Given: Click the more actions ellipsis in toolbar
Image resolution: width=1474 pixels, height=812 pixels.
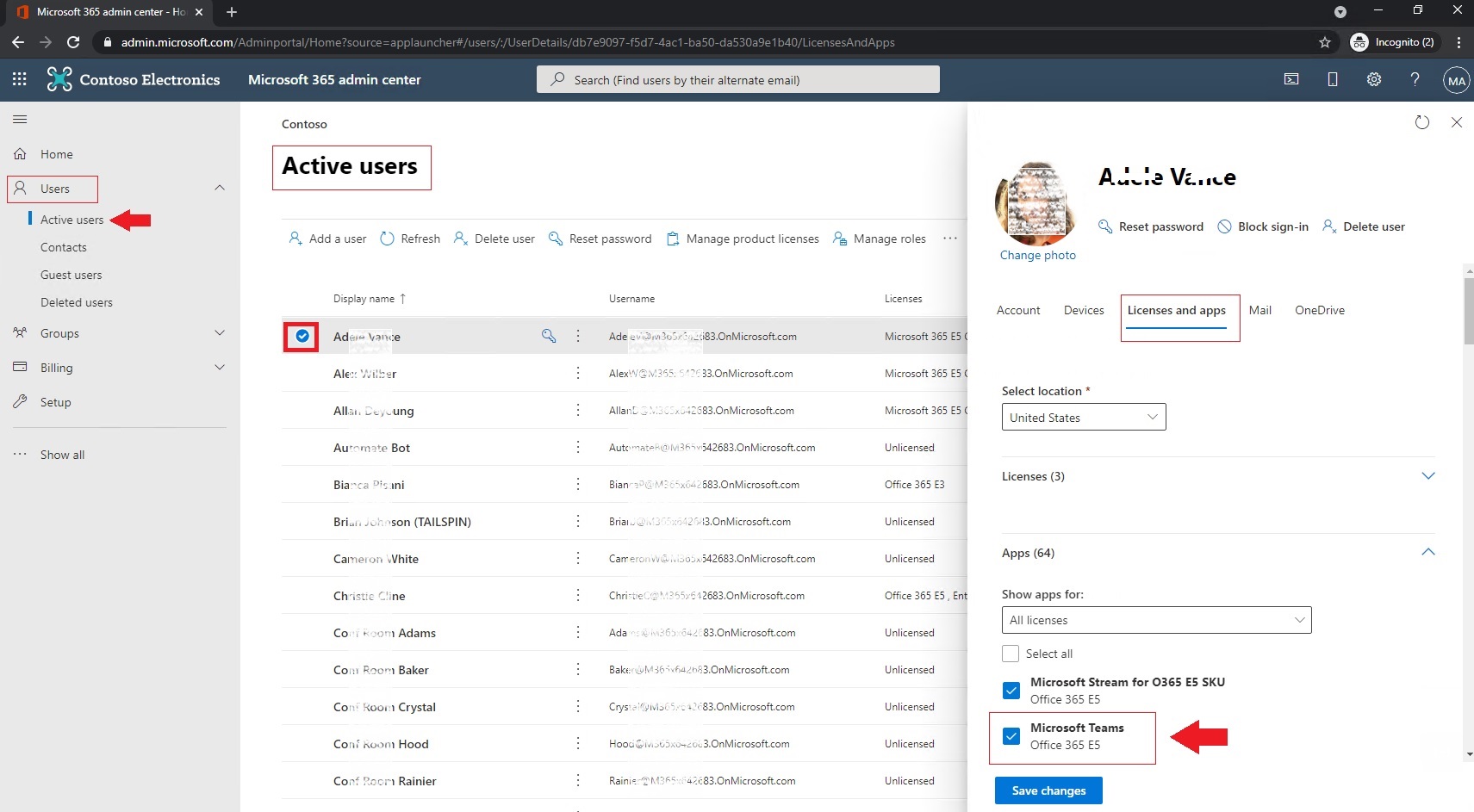Looking at the screenshot, I should click(950, 239).
